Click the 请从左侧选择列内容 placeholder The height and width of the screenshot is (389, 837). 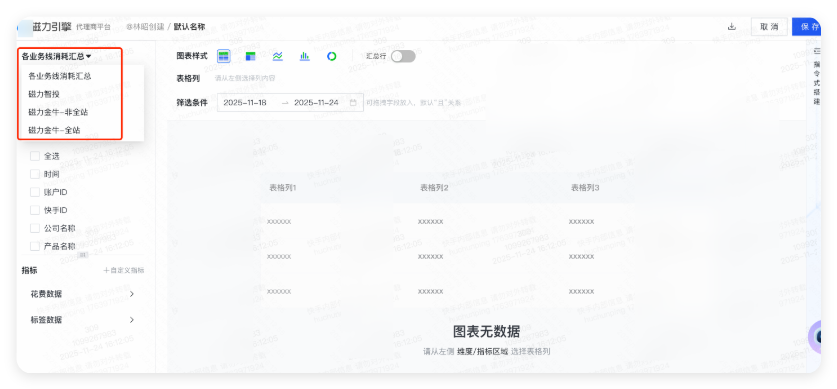[245, 78]
